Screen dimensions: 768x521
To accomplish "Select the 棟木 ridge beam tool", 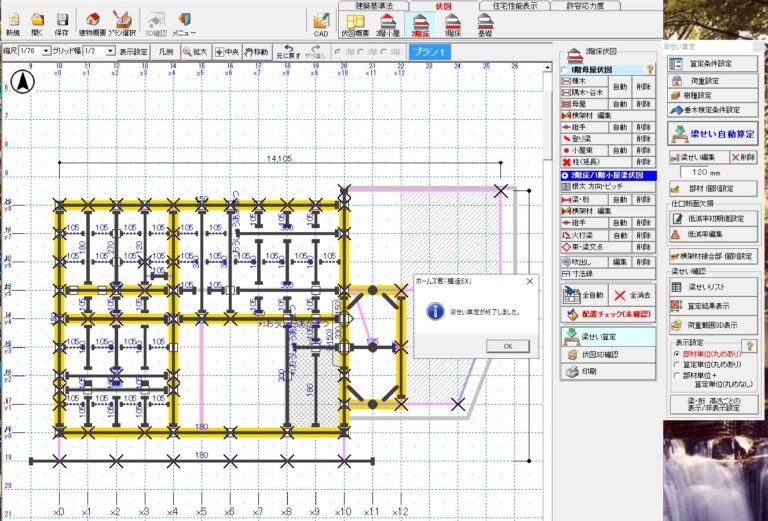I will click(x=584, y=81).
